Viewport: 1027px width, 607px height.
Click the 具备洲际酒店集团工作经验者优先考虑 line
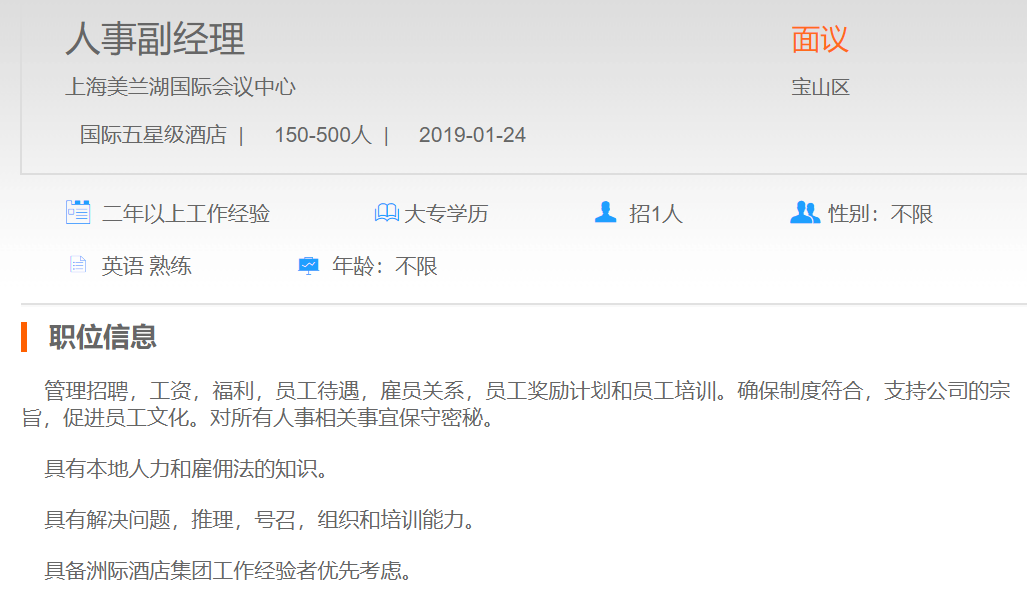[x=228, y=572]
